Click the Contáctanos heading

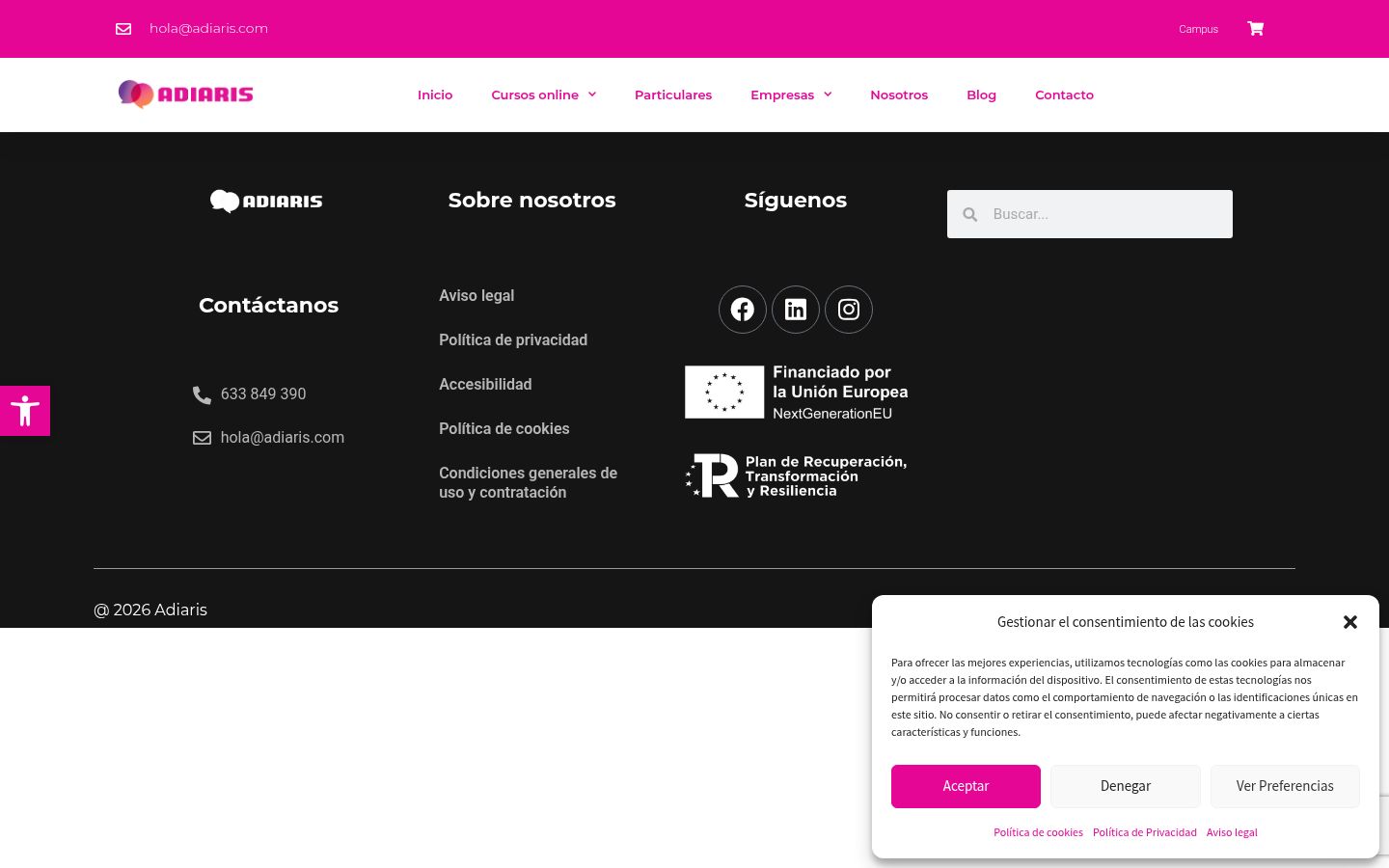(x=268, y=305)
